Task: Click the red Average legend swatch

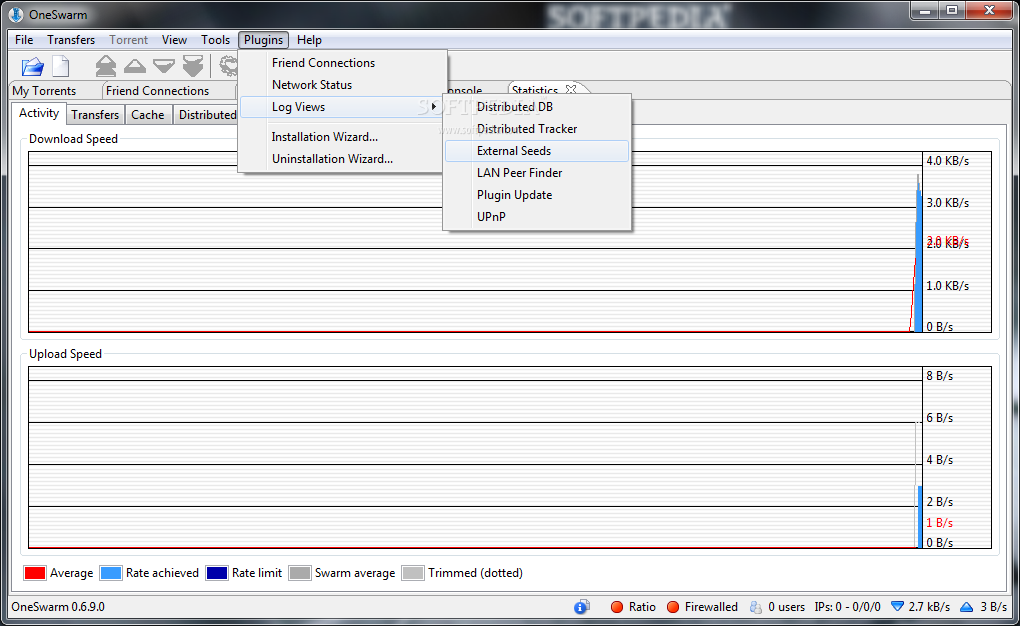Action: tap(34, 573)
